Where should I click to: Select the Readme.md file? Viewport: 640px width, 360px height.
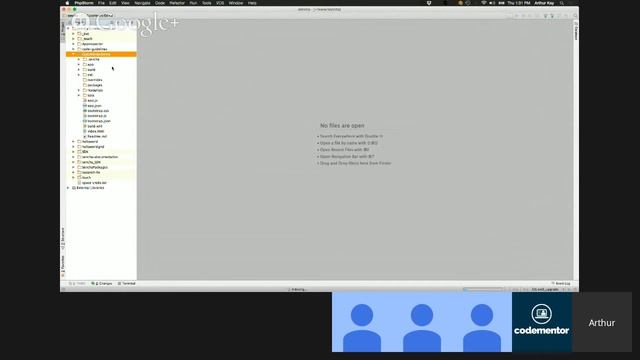pos(97,136)
